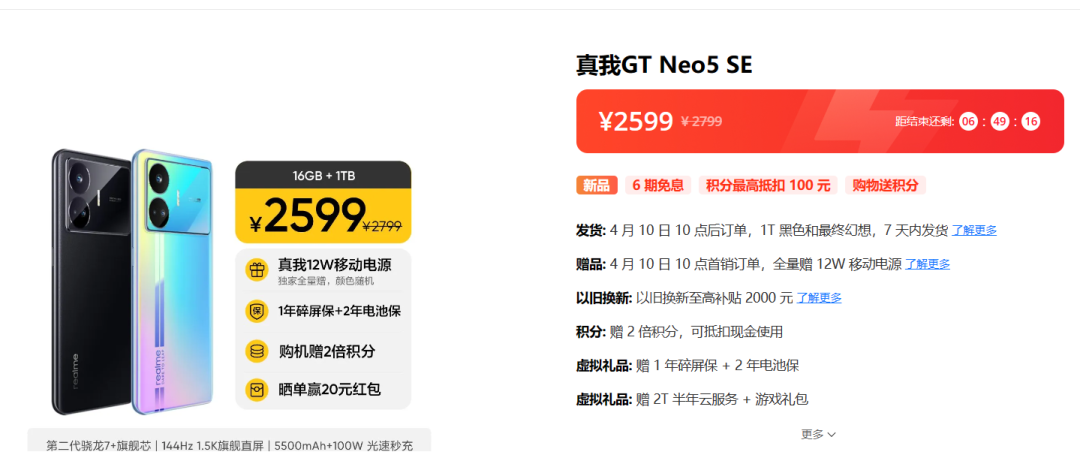Open 了解更多 link for gift details
Image resolution: width=1080 pixels, height=467 pixels.
(x=928, y=264)
